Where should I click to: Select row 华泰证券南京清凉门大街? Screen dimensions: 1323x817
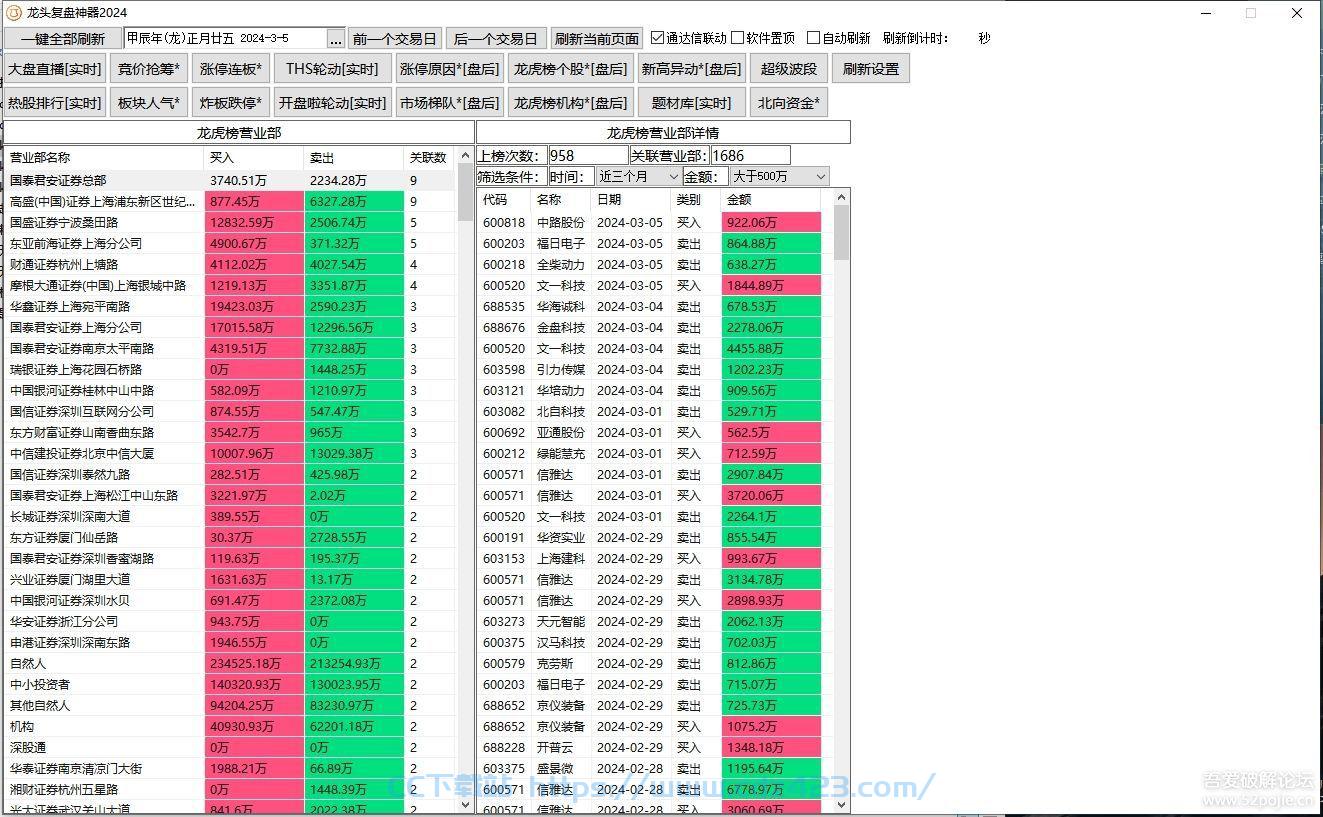click(x=230, y=768)
